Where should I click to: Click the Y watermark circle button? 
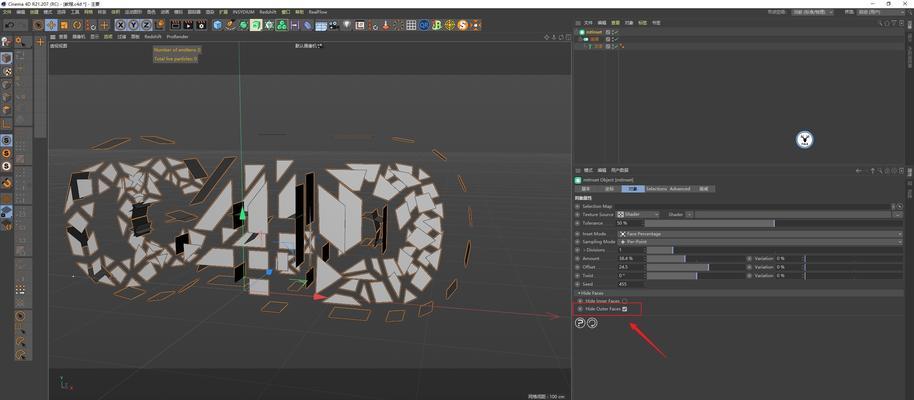coord(805,139)
